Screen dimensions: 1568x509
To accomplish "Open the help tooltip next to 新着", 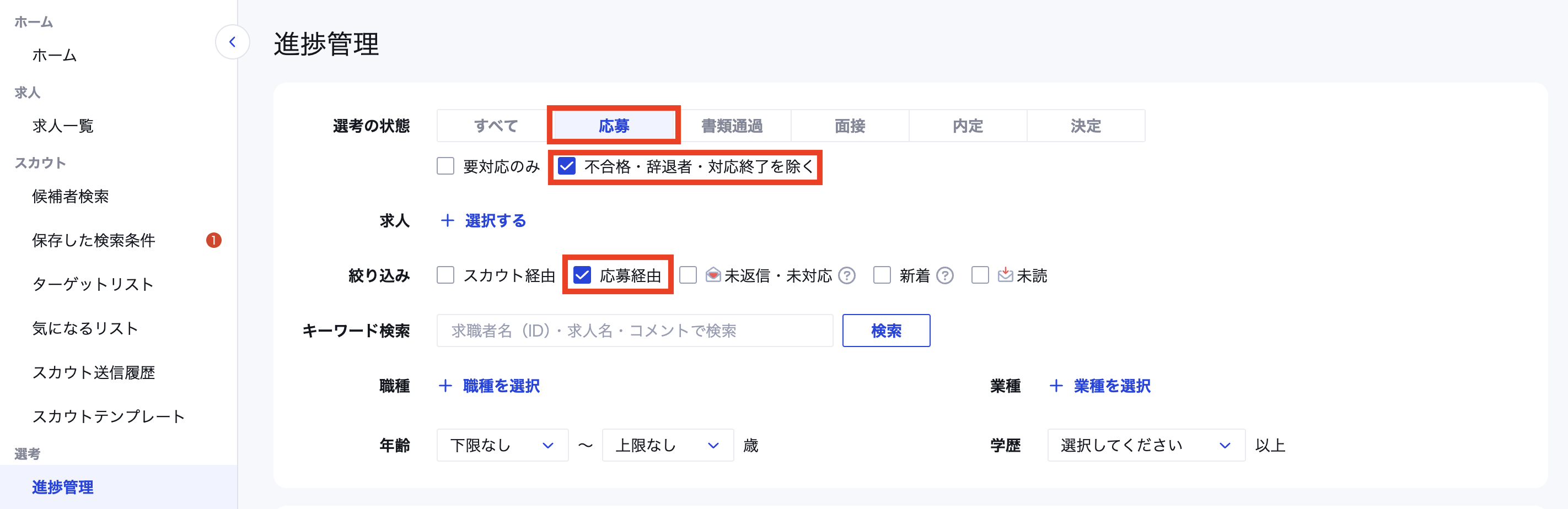I will point(944,275).
